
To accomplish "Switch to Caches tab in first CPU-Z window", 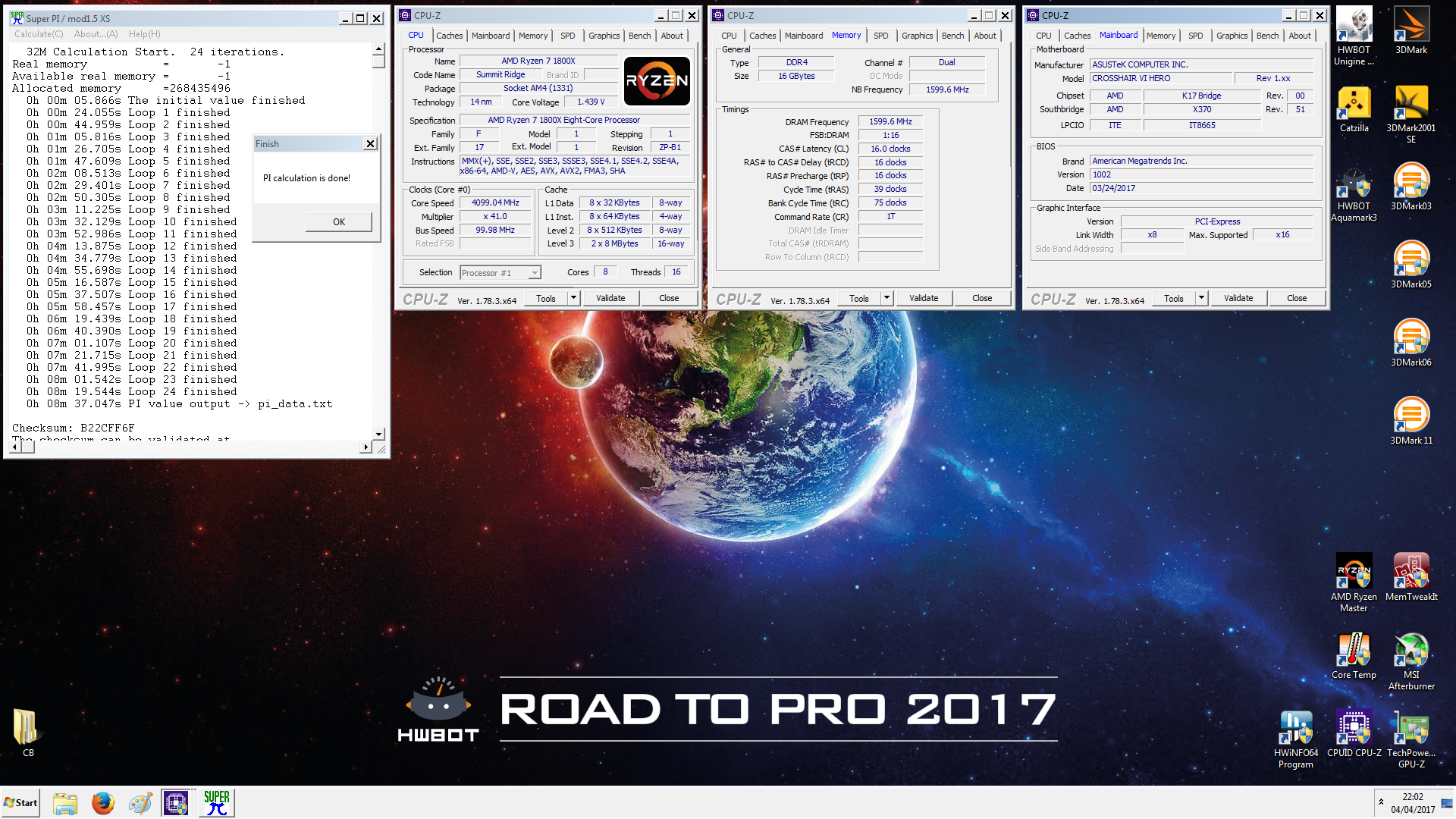I will pos(449,36).
